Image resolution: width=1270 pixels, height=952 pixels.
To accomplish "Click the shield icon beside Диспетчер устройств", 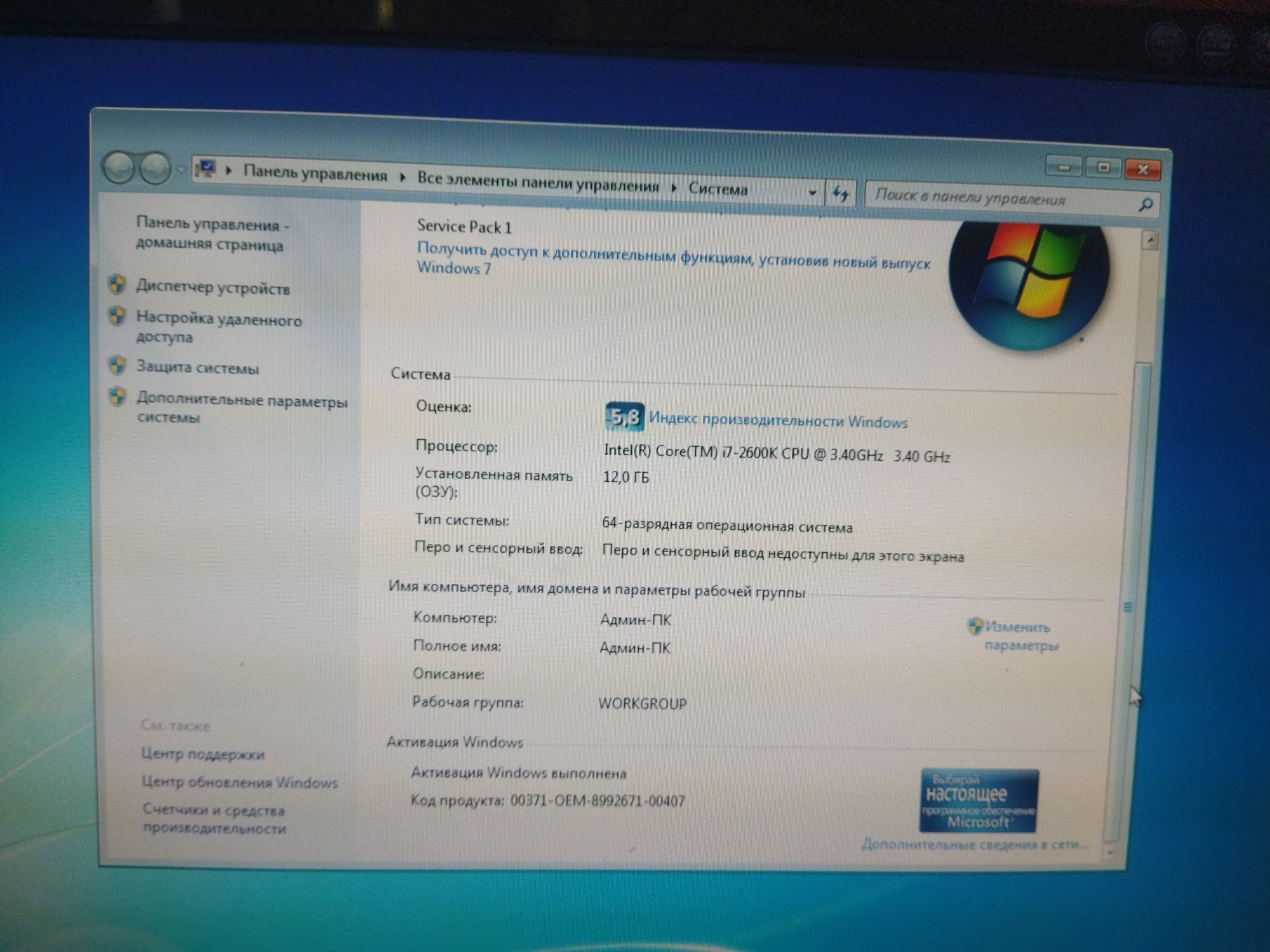I will tap(117, 284).
